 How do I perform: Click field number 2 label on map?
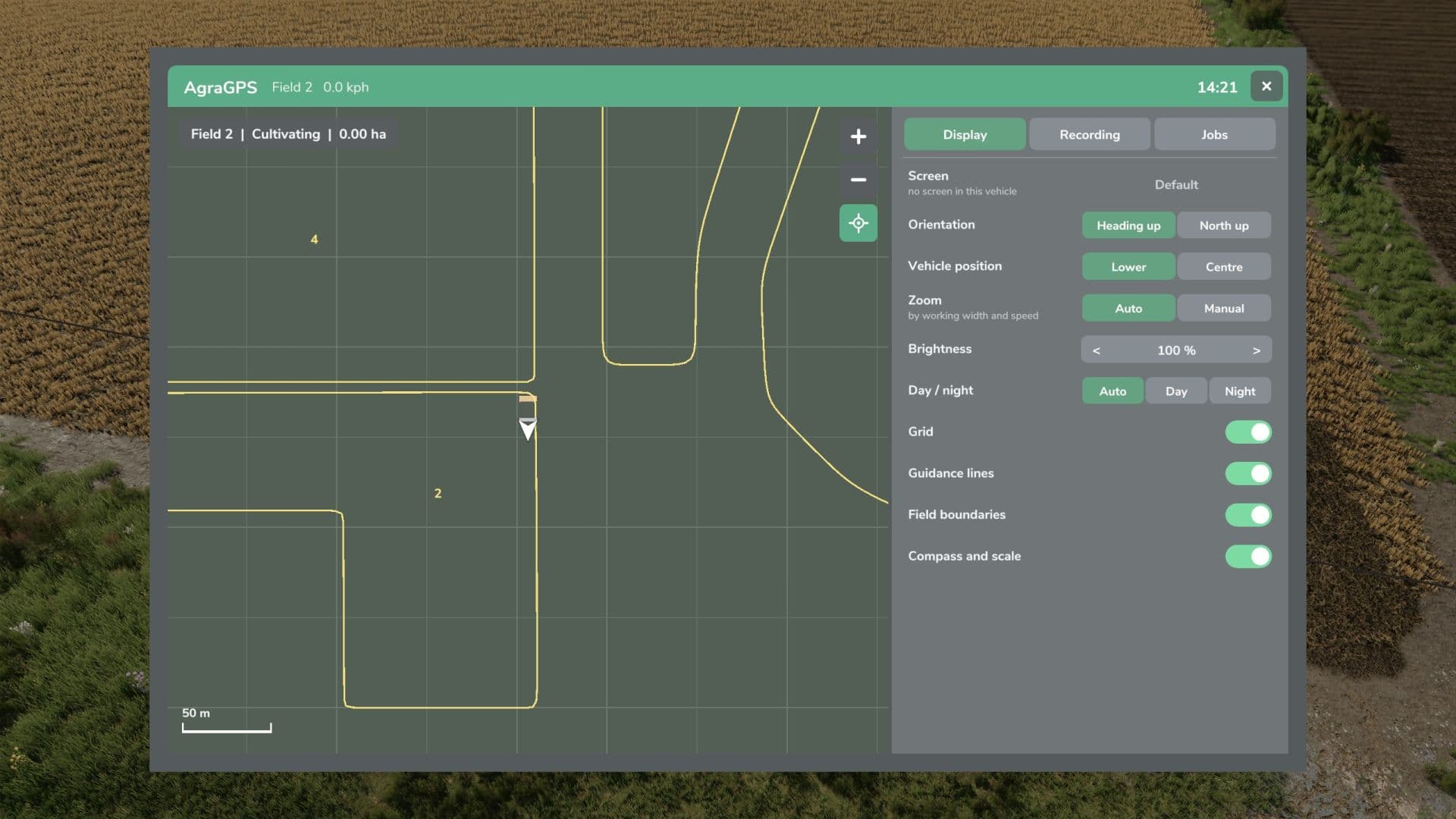coord(438,494)
